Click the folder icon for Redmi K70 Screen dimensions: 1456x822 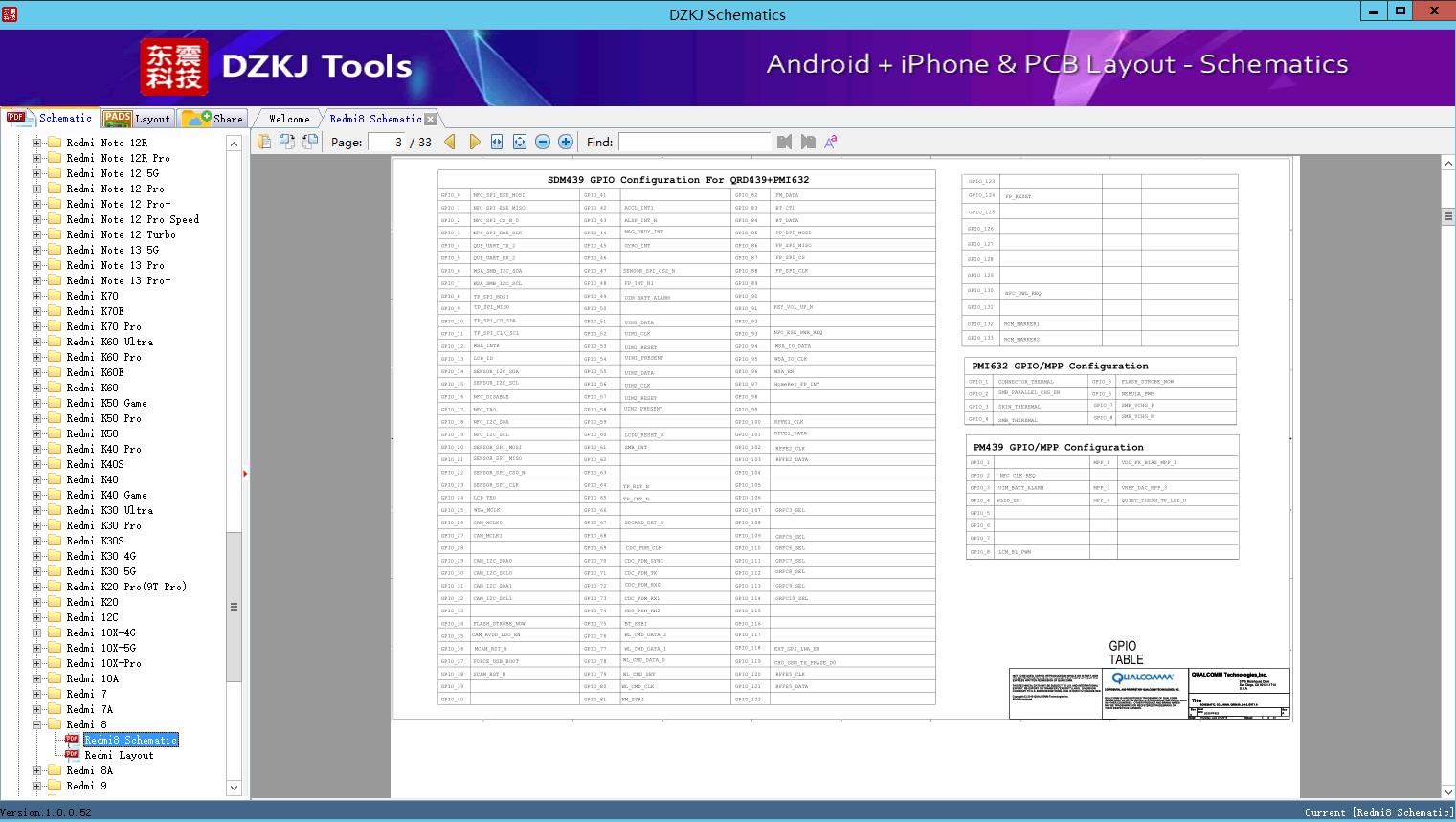[55, 296]
